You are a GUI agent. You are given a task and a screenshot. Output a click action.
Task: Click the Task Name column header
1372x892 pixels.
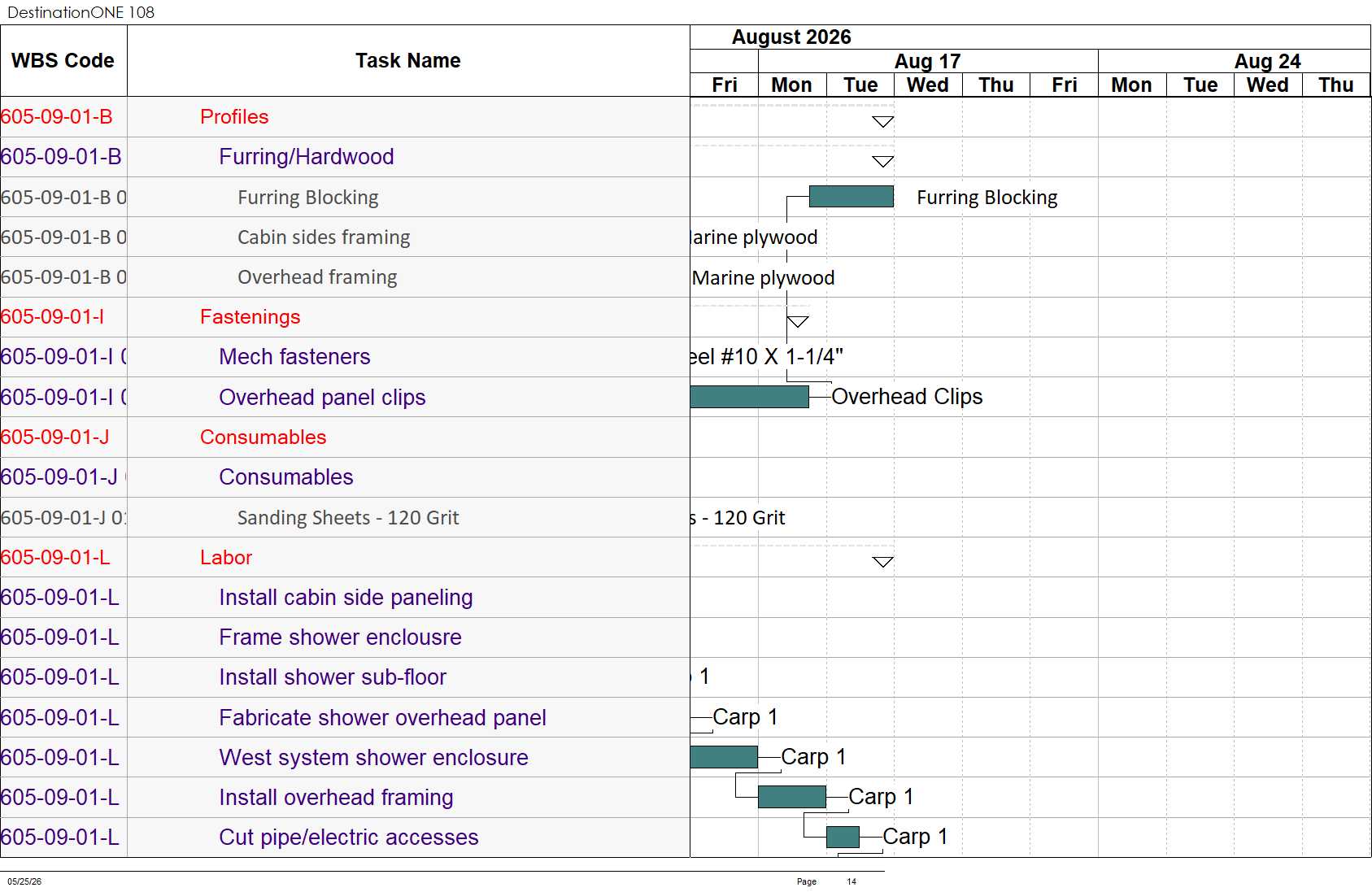click(408, 61)
